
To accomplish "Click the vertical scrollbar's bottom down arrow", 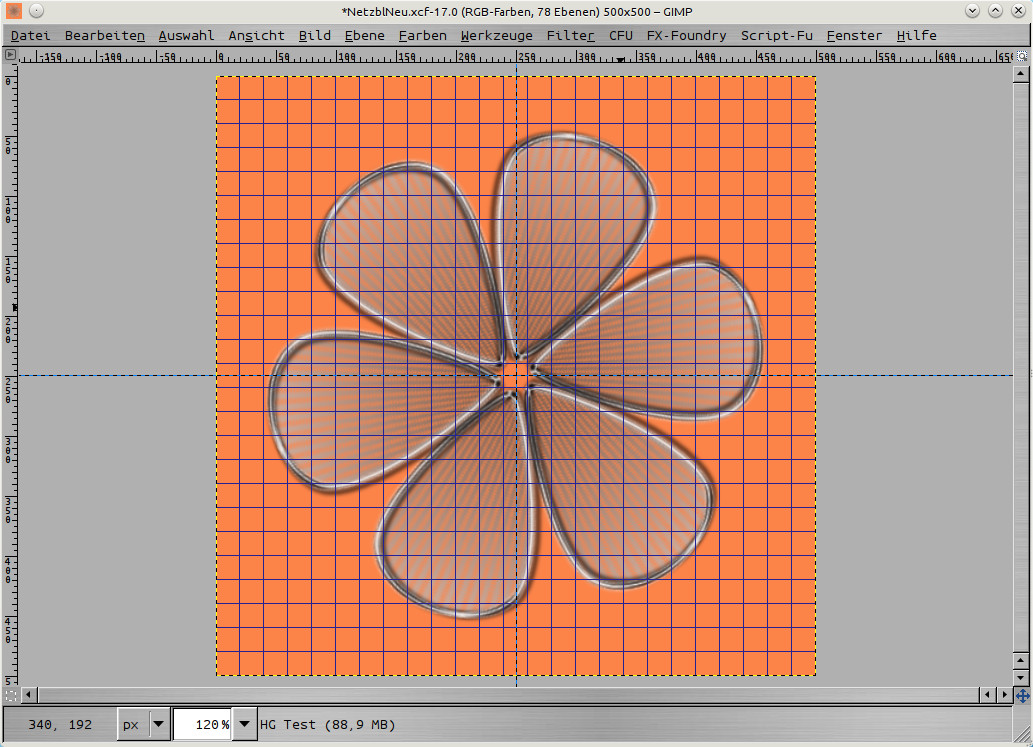I will pos(1021,677).
